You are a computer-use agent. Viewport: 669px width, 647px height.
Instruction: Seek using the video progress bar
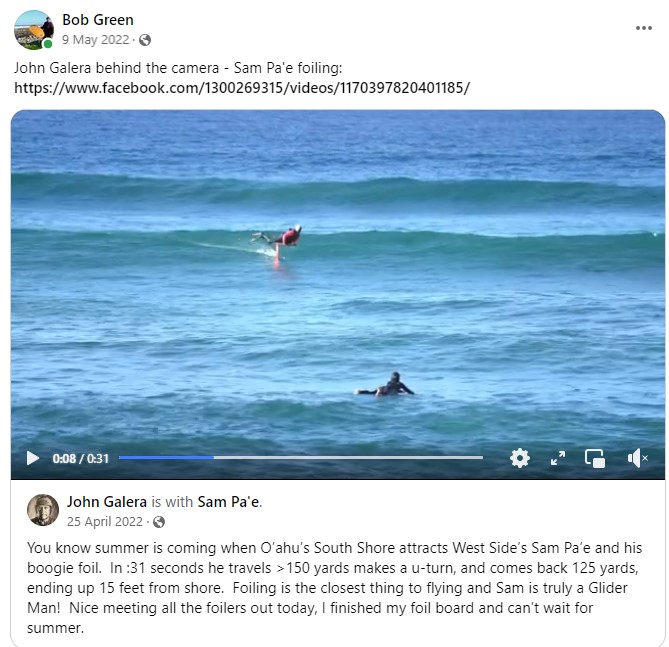point(301,458)
